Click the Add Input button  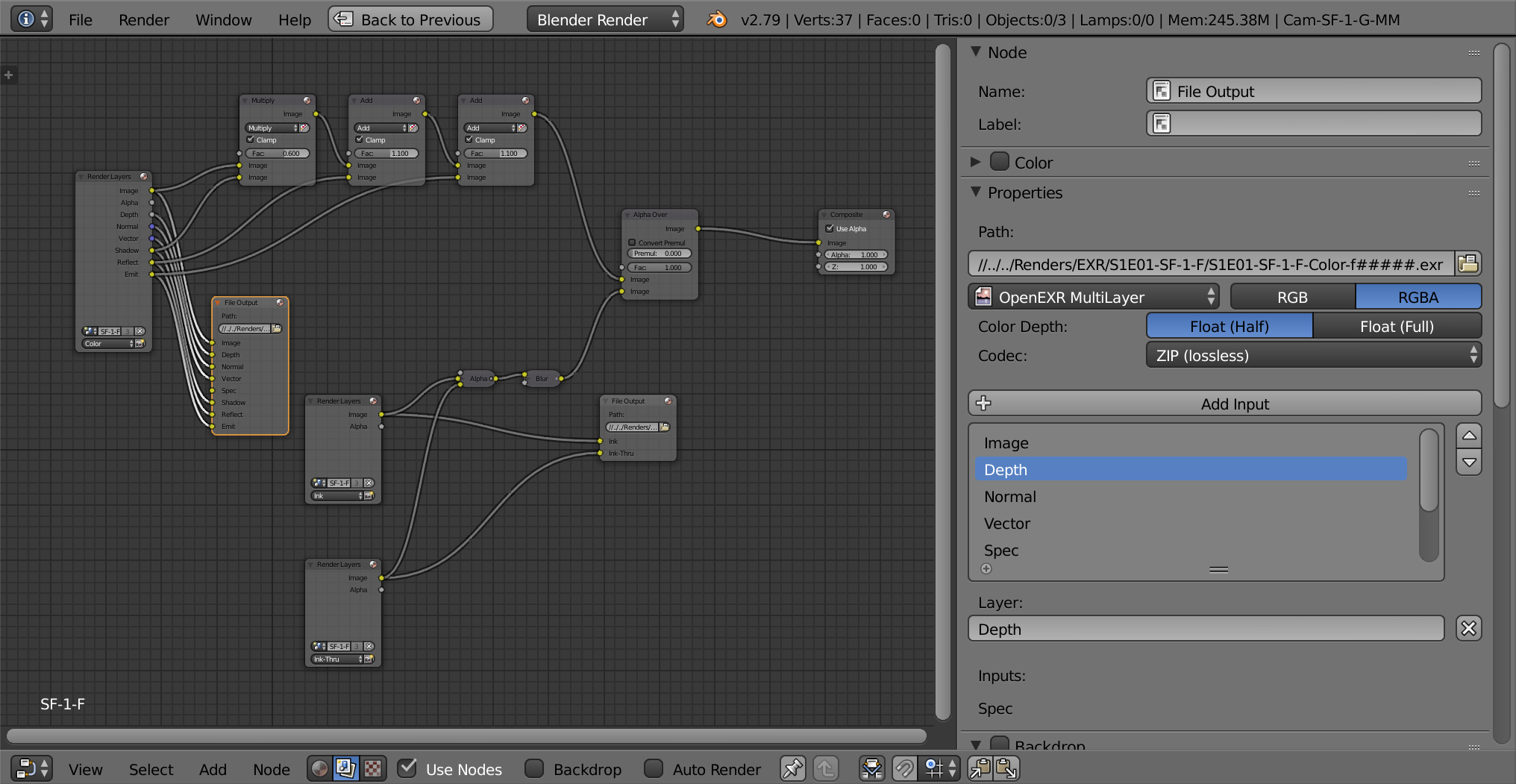(1224, 404)
